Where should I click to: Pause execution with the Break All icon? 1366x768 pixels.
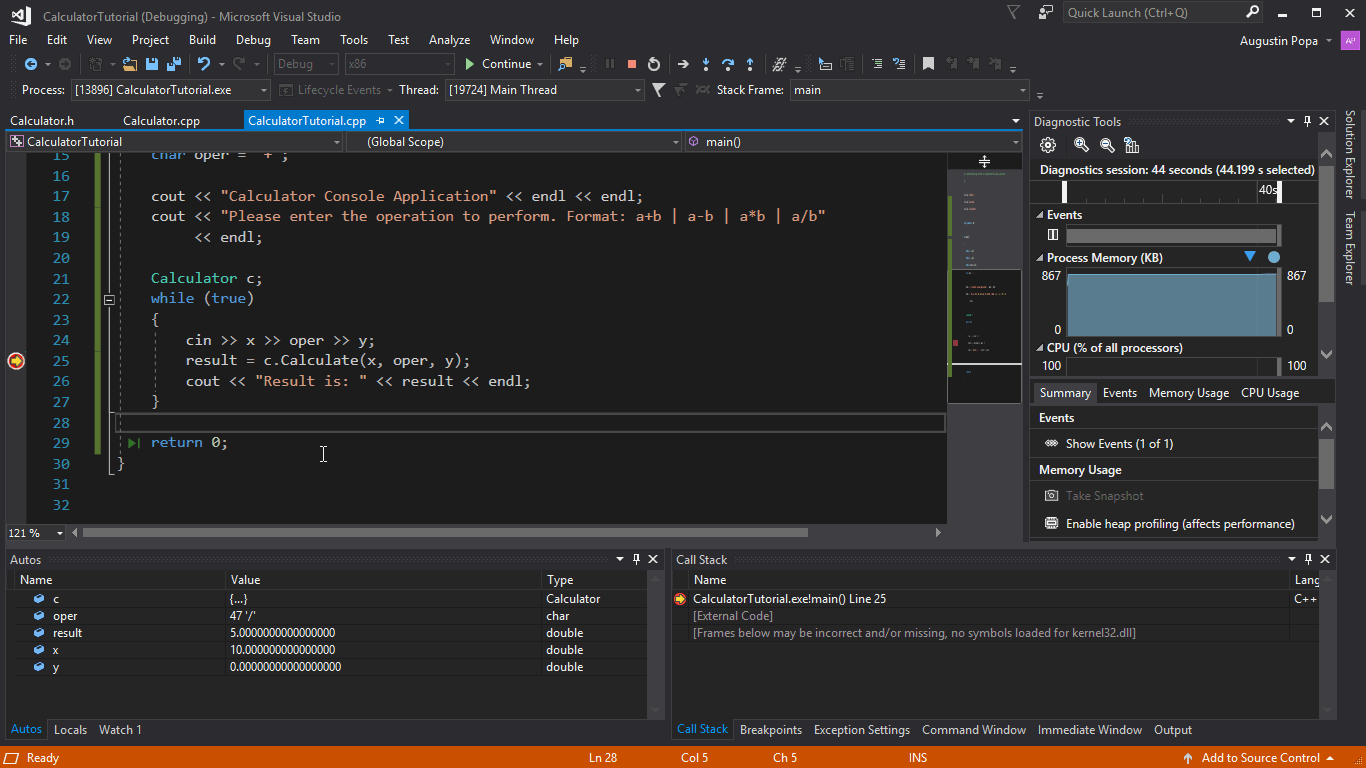[610, 63]
